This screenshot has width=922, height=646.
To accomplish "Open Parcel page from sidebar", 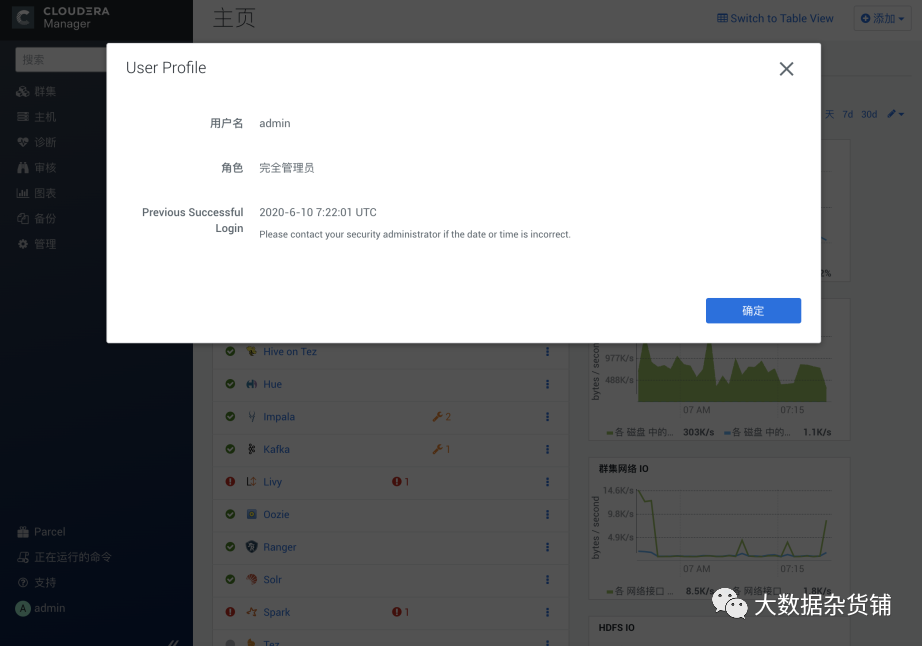I will pyautogui.click(x=41, y=532).
